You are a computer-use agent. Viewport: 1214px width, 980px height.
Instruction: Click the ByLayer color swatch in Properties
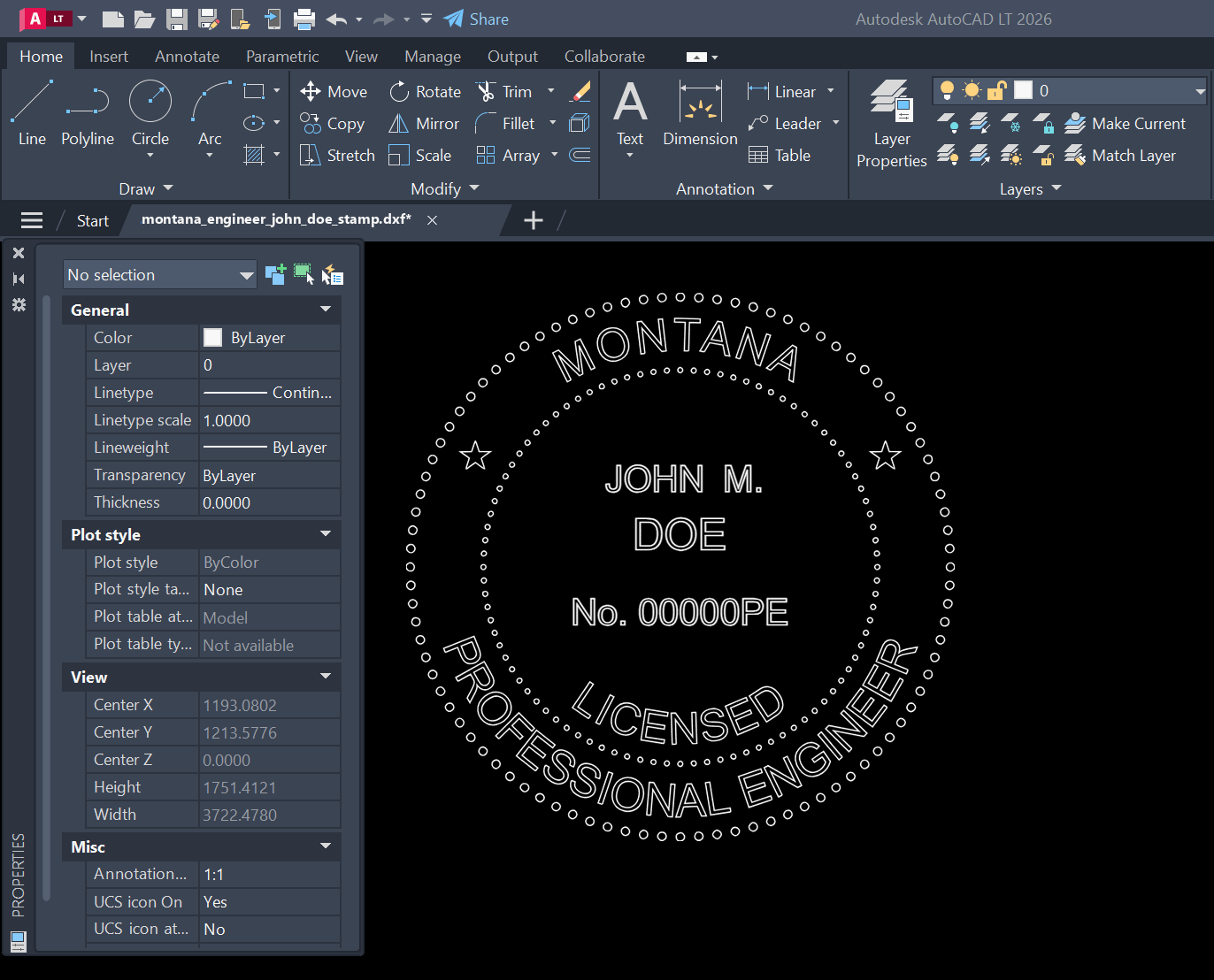[212, 337]
